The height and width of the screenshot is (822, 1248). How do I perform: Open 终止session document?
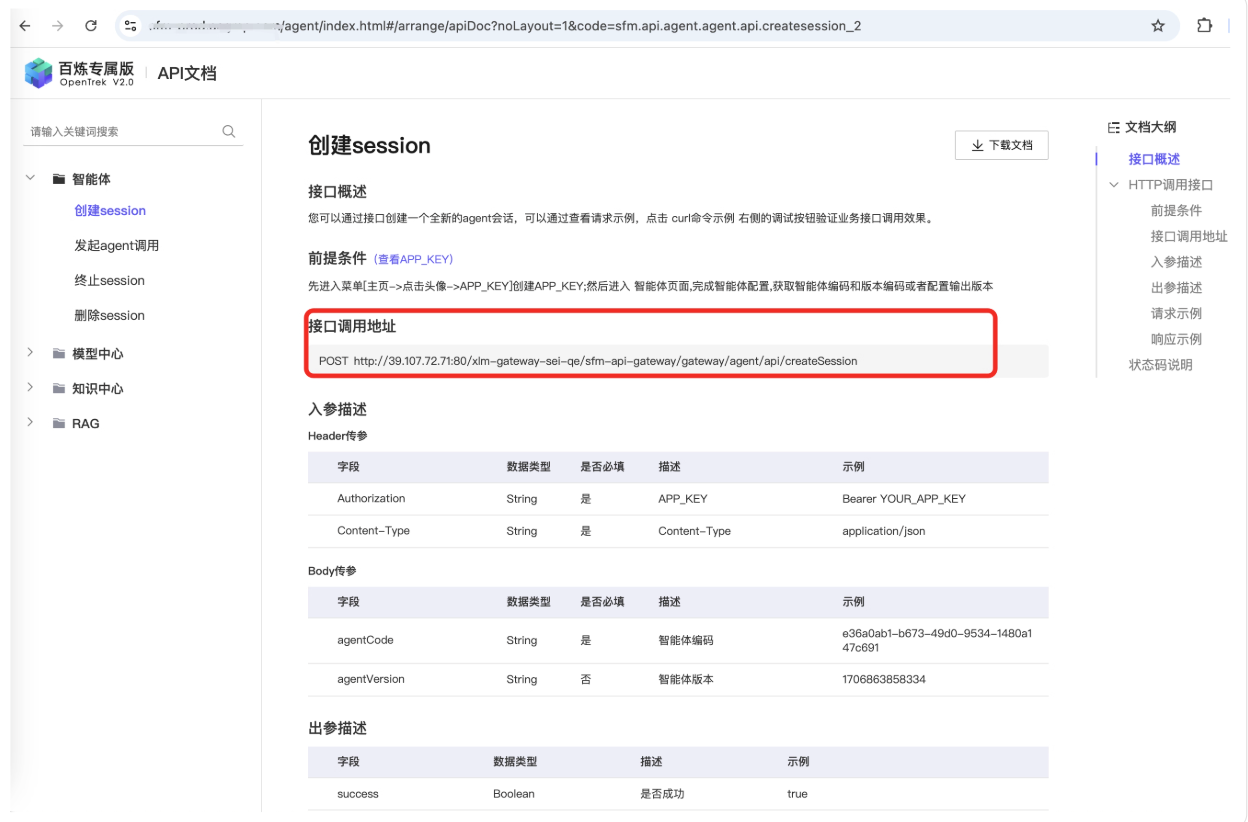tap(109, 281)
